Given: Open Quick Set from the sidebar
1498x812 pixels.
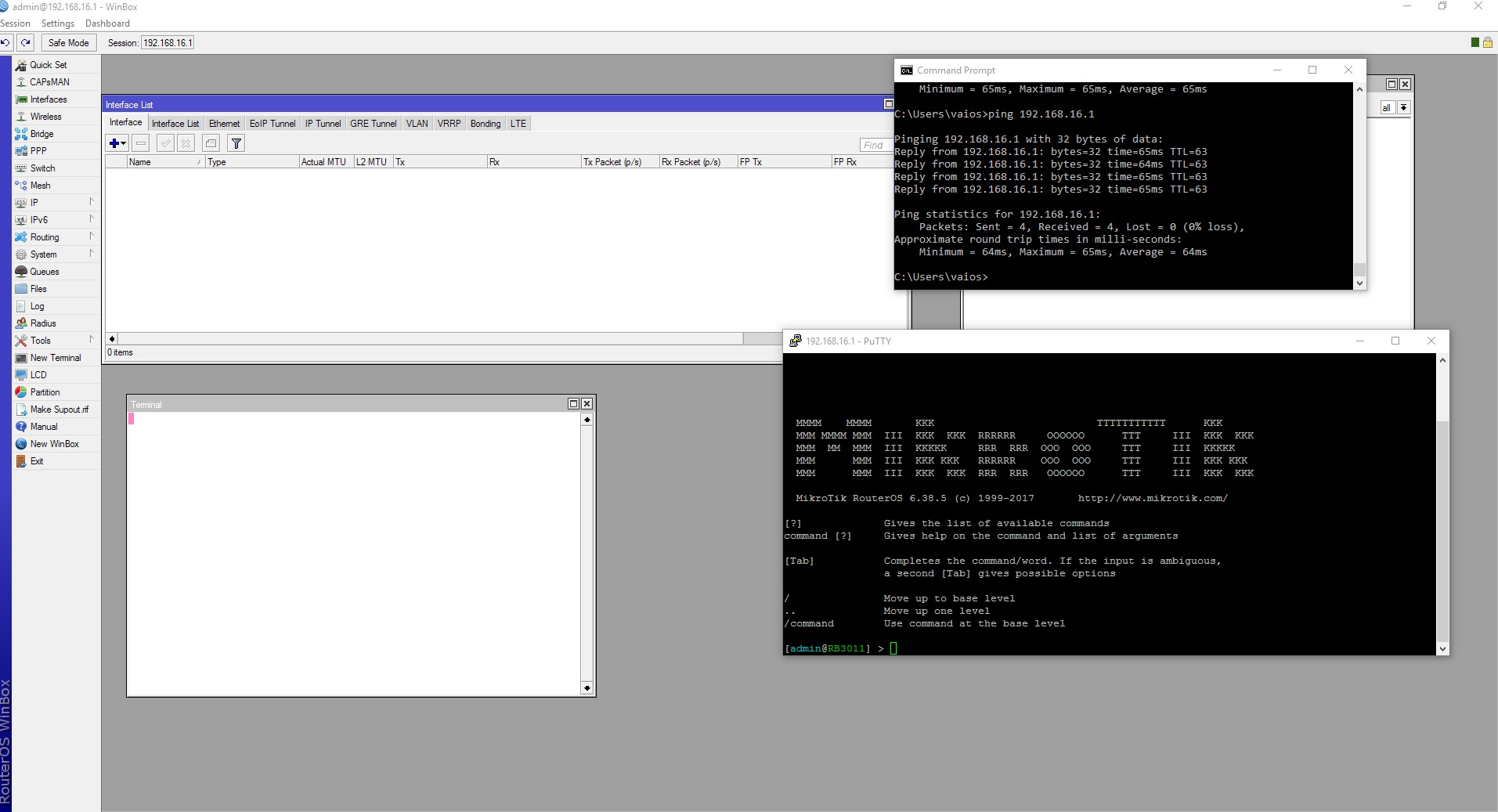Looking at the screenshot, I should pos(56,65).
